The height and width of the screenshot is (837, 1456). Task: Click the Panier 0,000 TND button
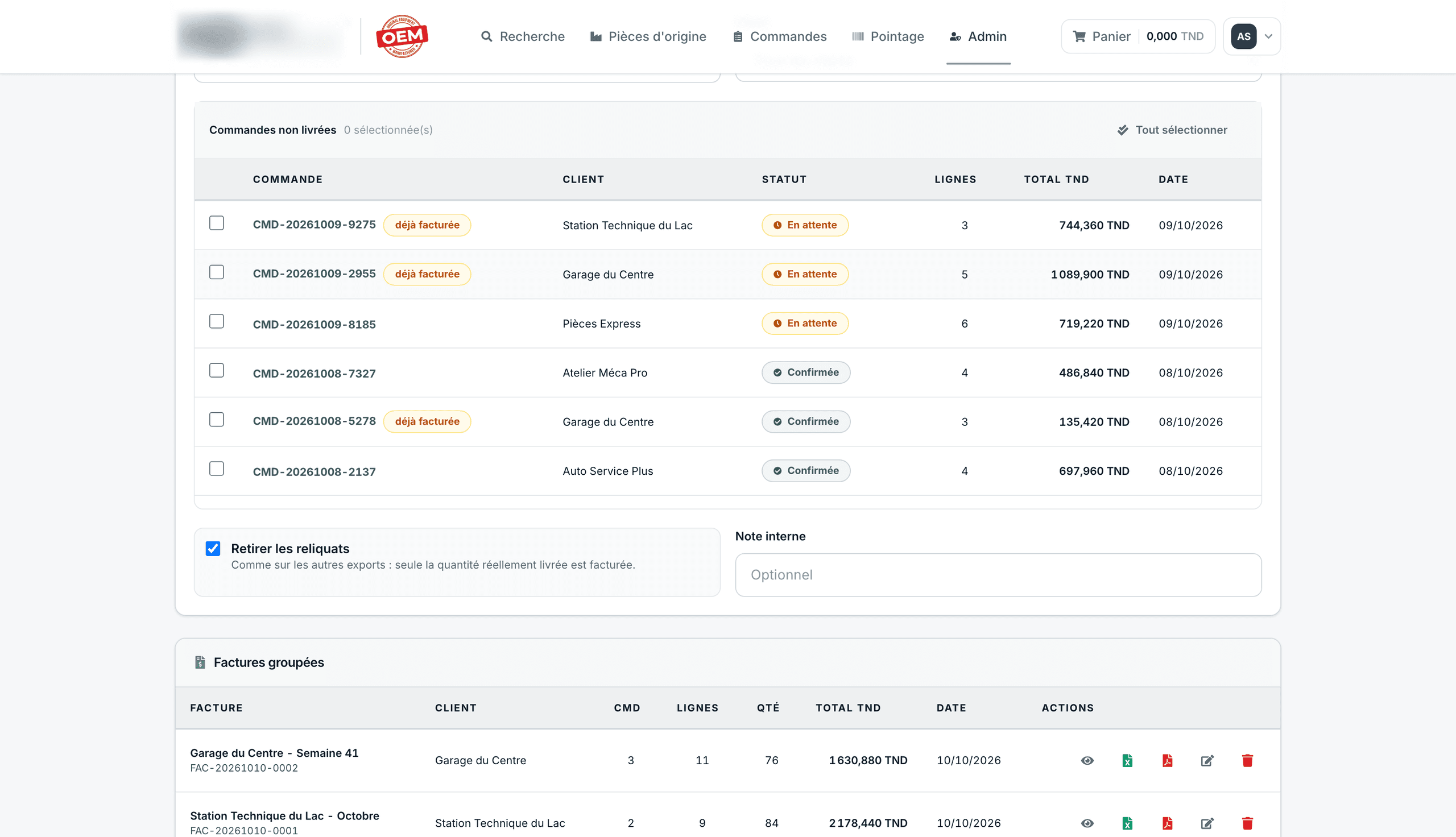click(x=1137, y=36)
